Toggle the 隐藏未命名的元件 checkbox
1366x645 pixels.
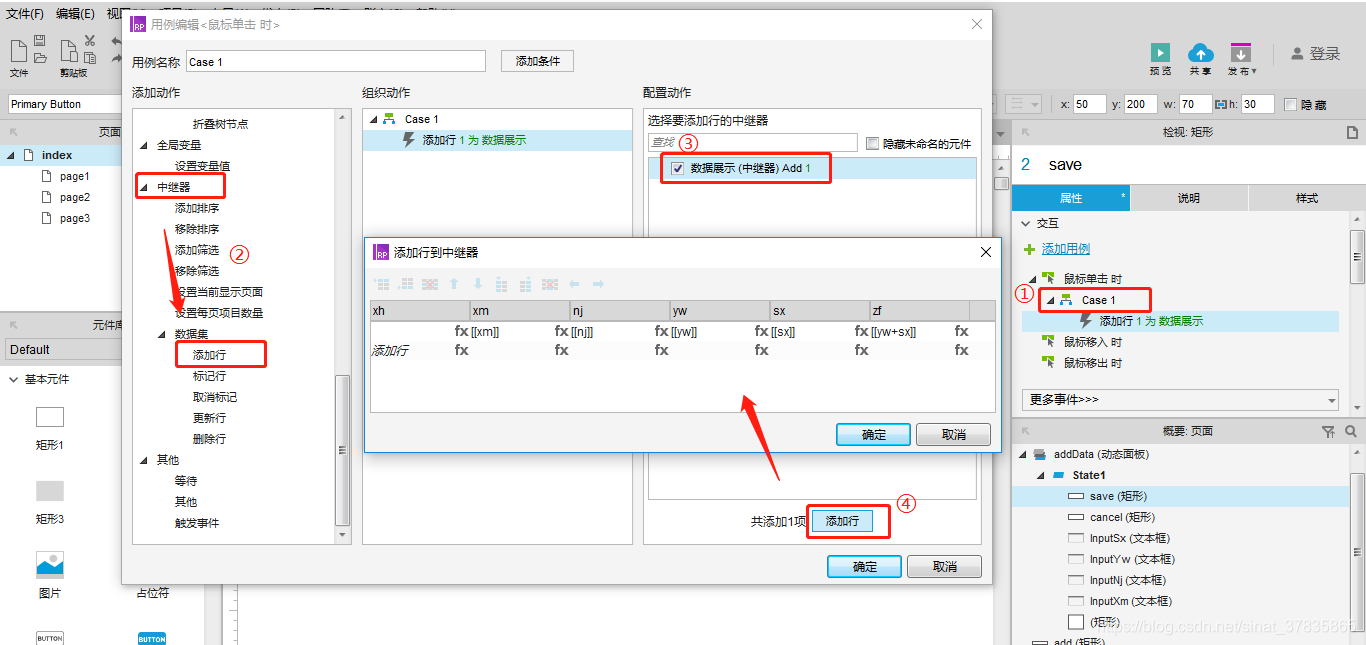pos(872,143)
